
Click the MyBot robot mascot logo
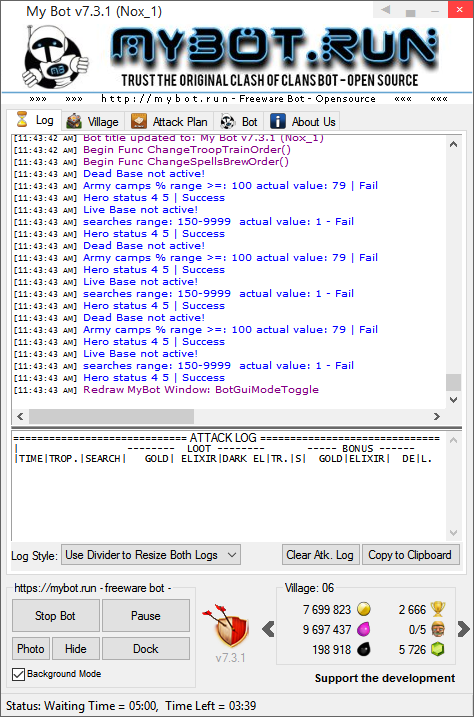pyautogui.click(x=54, y=57)
